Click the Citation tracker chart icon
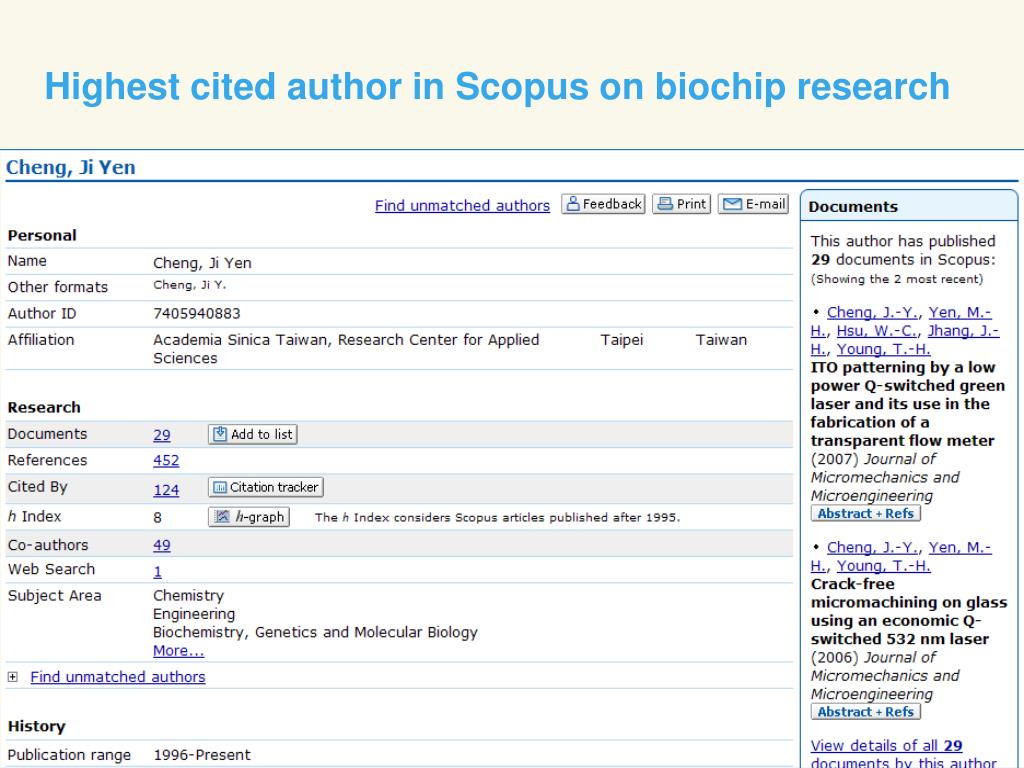This screenshot has width=1024, height=768. (x=220, y=487)
